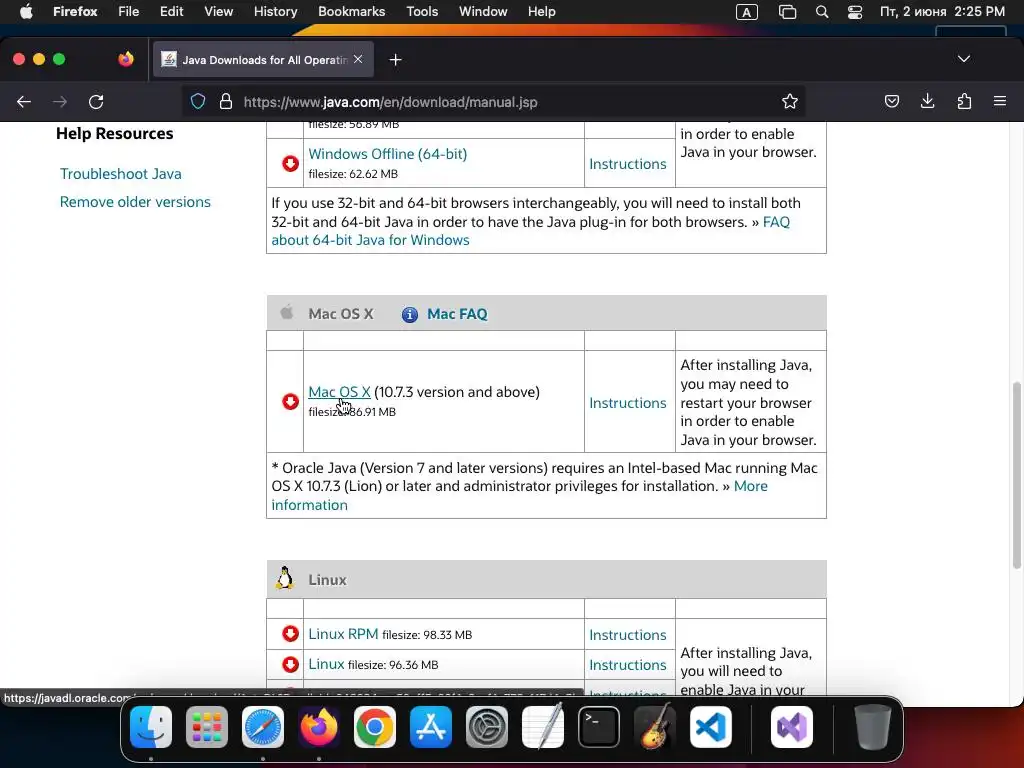This screenshot has height=768, width=1024.
Task: Open the History menu
Action: point(275,12)
